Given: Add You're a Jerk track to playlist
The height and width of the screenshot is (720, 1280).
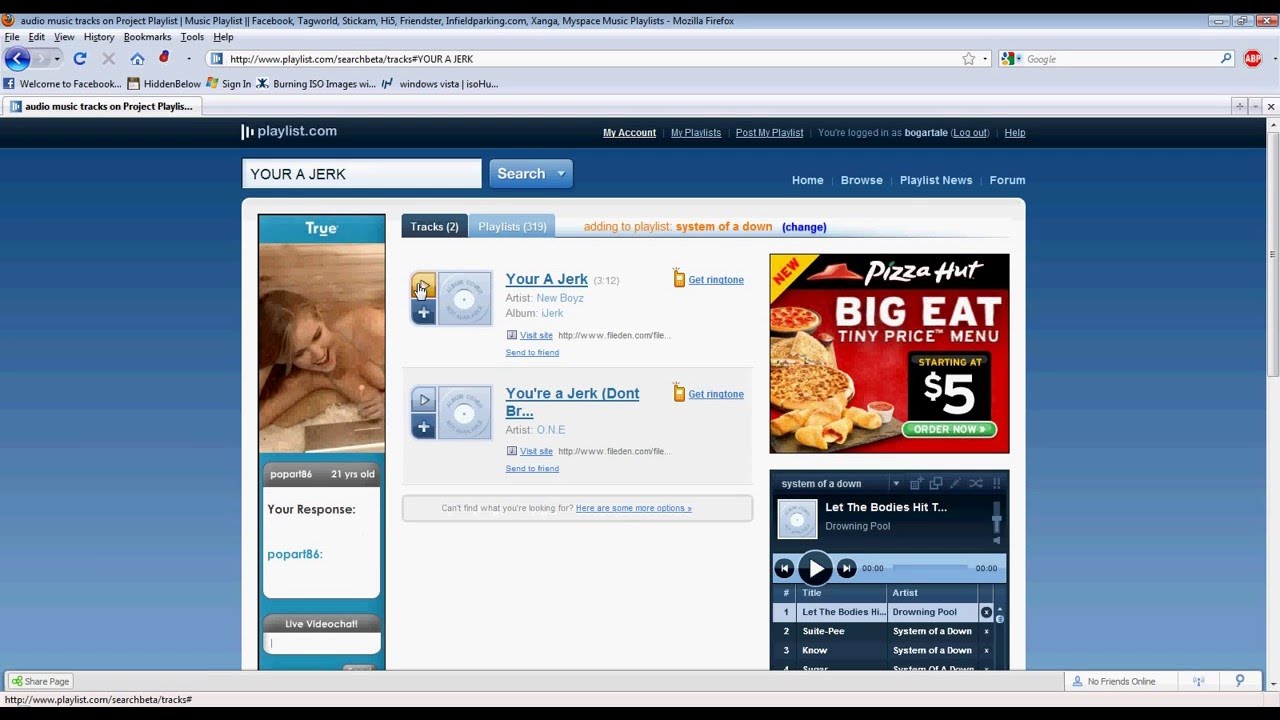Looking at the screenshot, I should click(423, 427).
